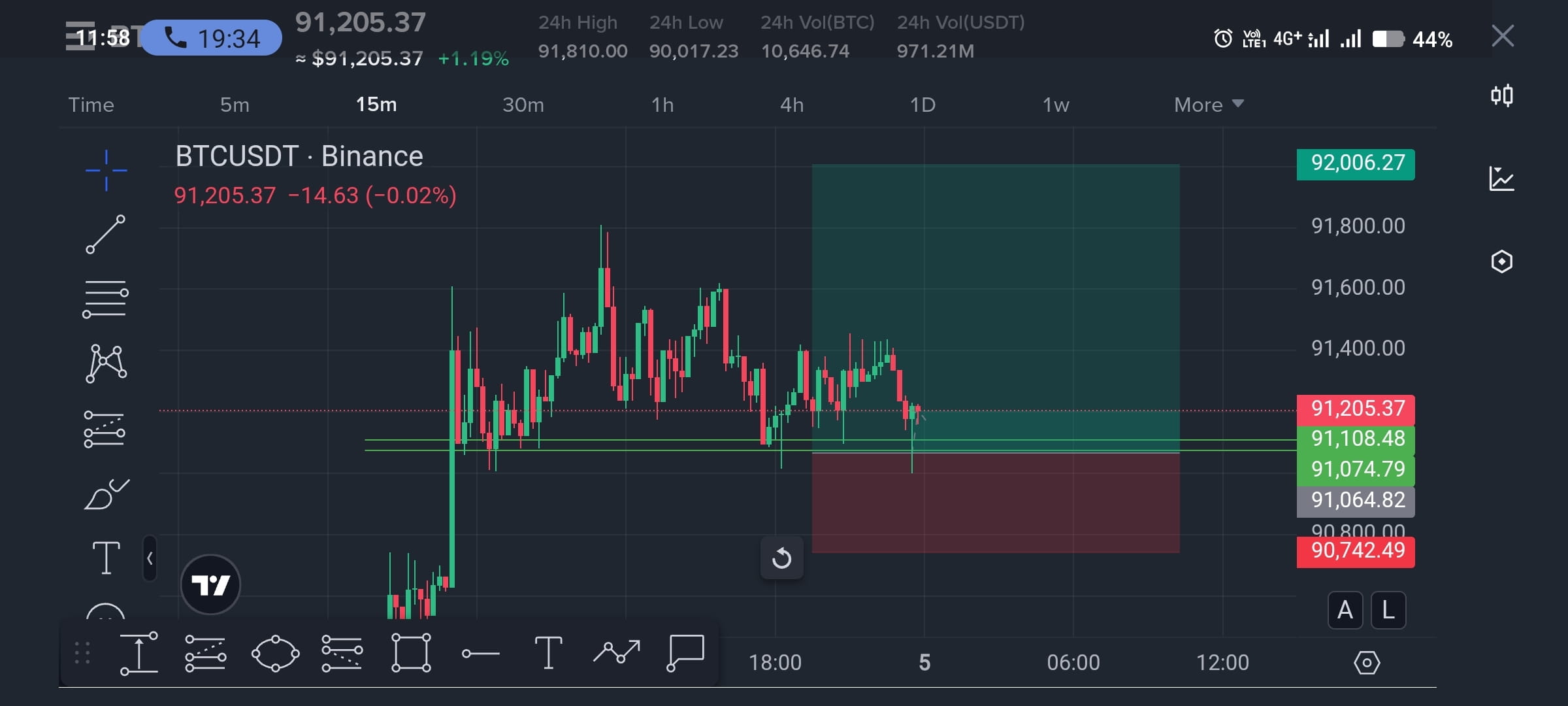
Task: Select the trend line drawing tool
Action: tap(105, 233)
